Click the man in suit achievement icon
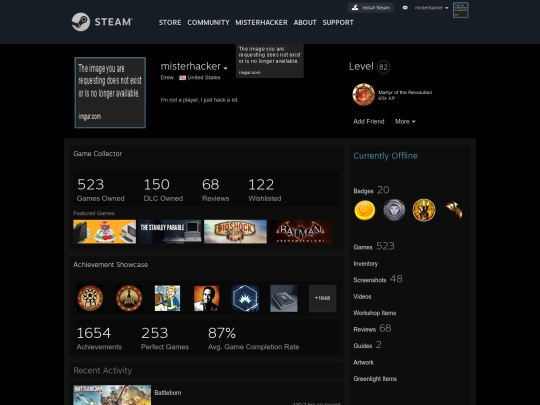The width and height of the screenshot is (540, 405). [206, 298]
